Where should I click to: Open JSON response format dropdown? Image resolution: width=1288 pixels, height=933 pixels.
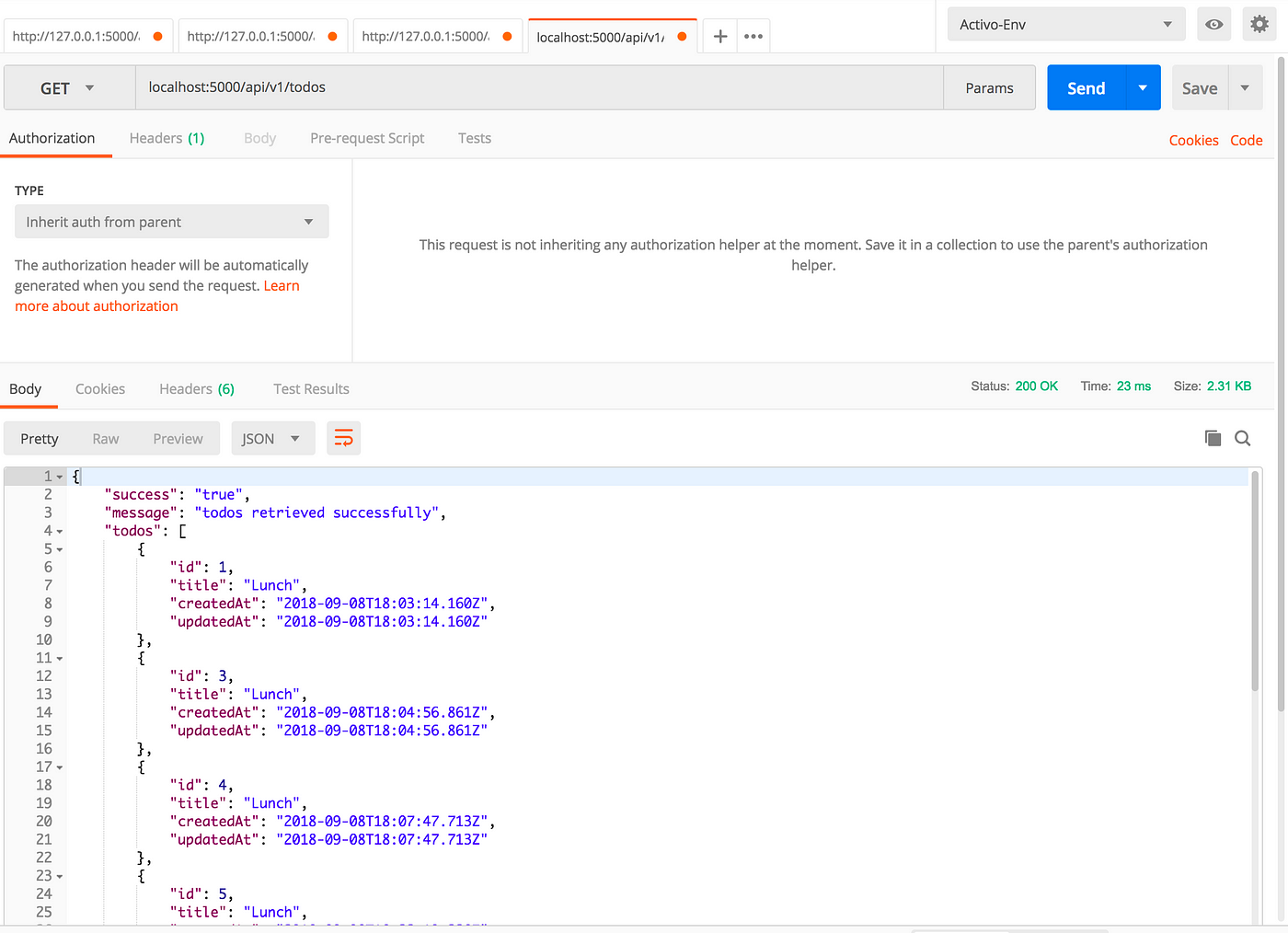[273, 438]
